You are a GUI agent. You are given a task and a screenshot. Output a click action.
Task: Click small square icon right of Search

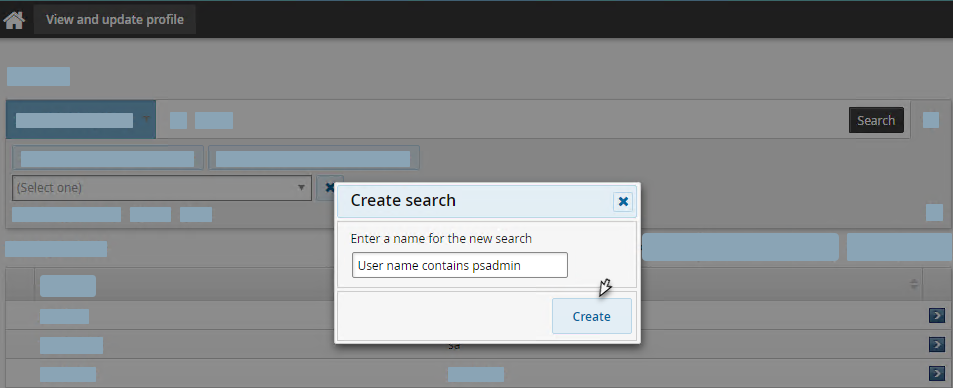click(931, 120)
